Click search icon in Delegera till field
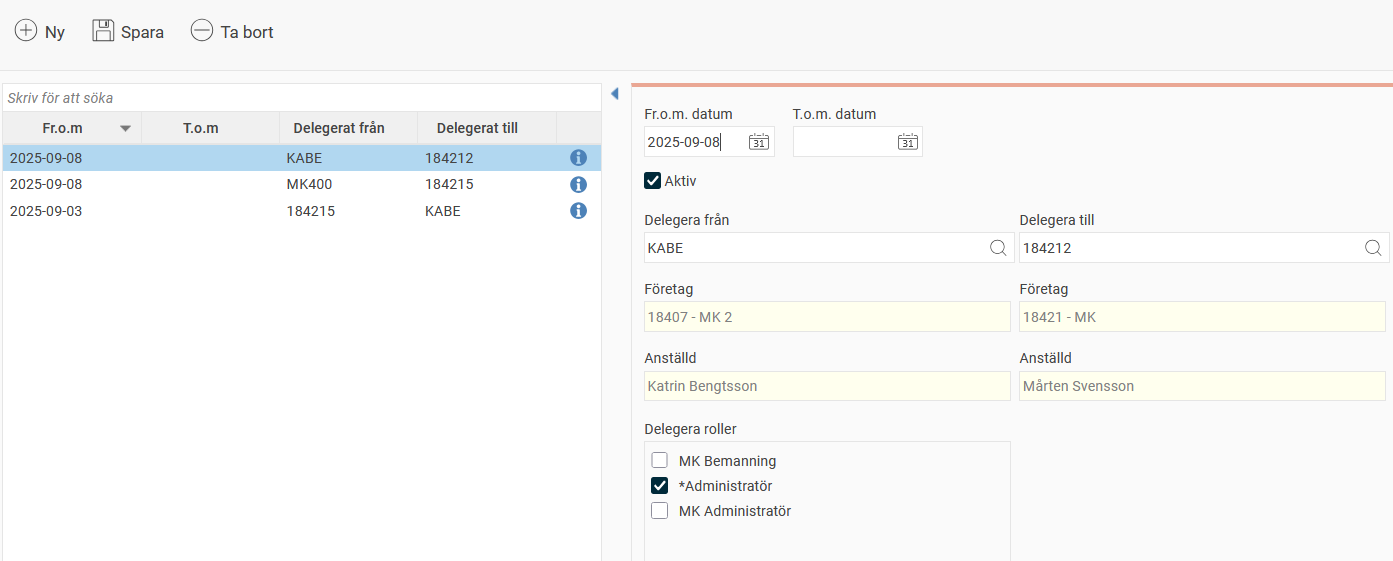The image size is (1393, 561). pyautogui.click(x=1373, y=248)
